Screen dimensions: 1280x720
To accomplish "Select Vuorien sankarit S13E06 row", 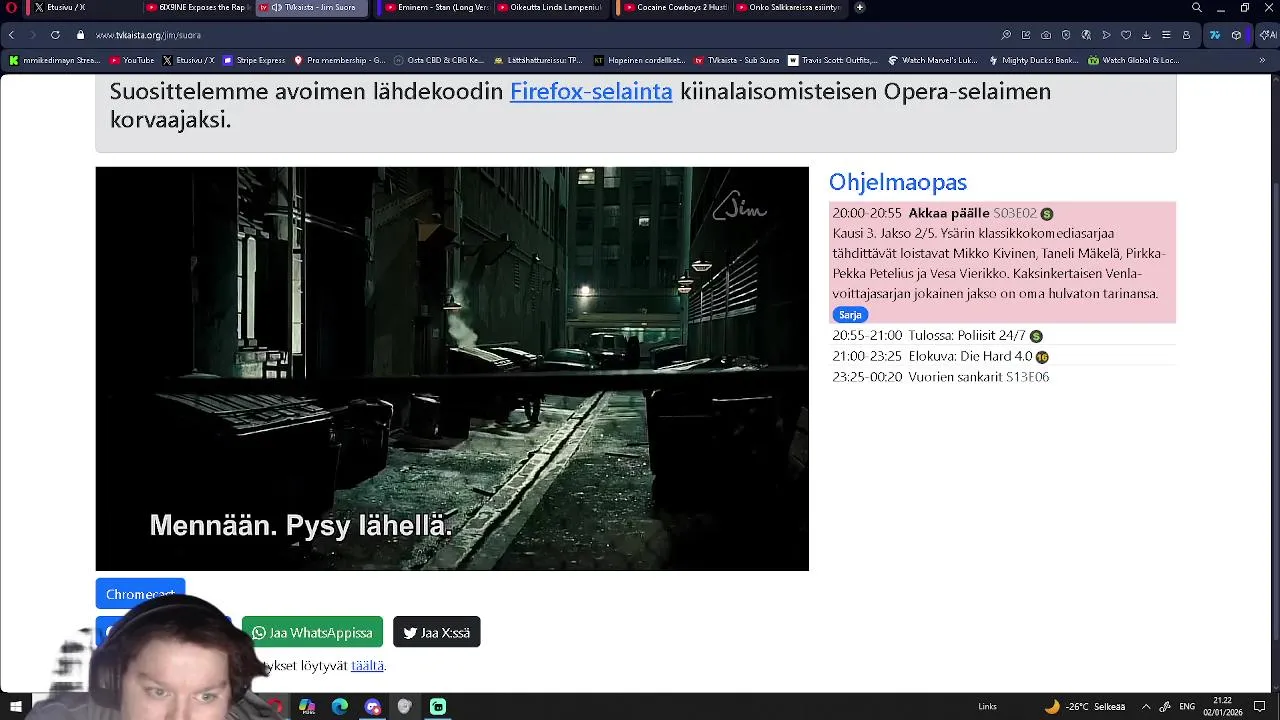I will (1002, 377).
